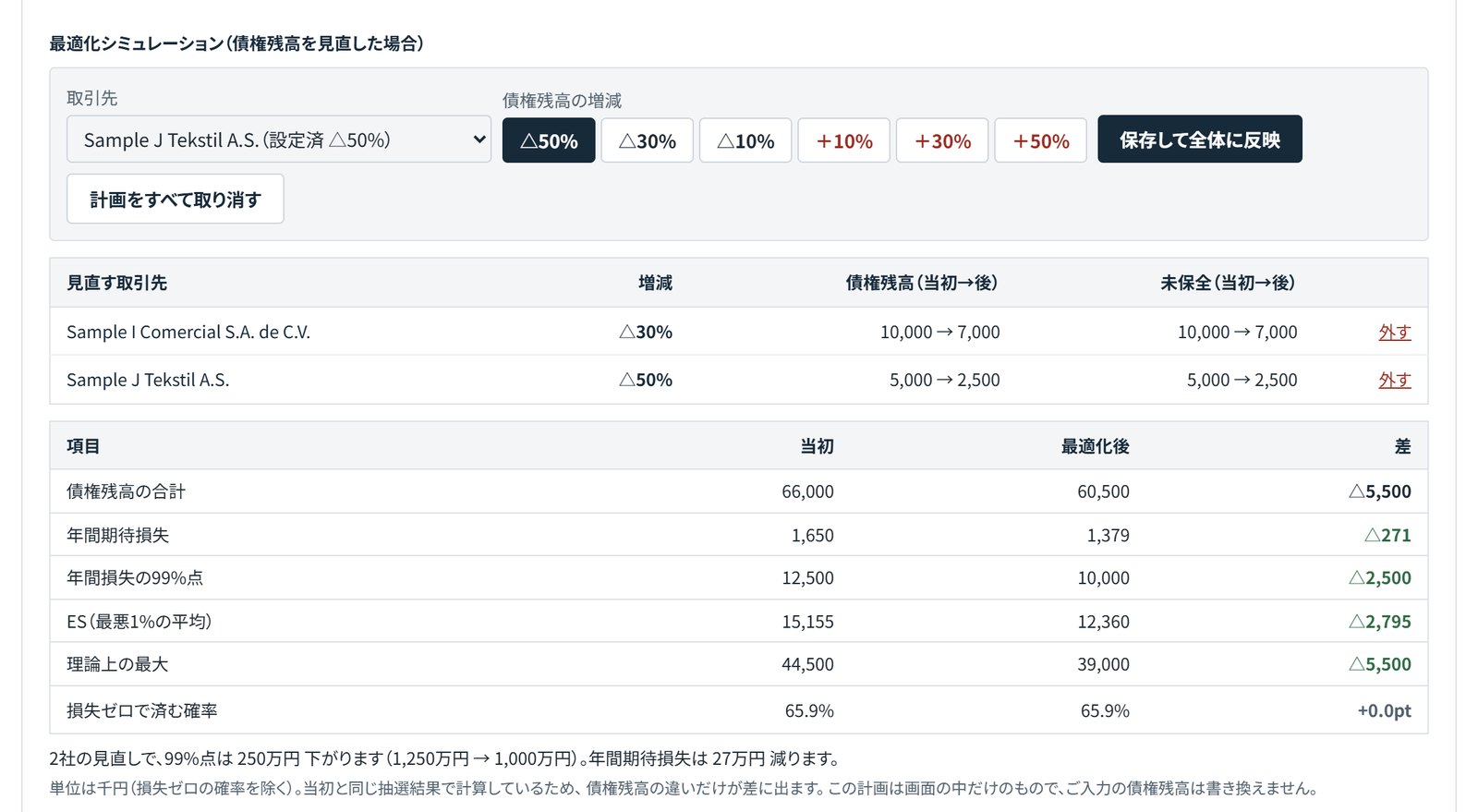
Task: Click the 年間期待損失 row label
Action: point(117,535)
